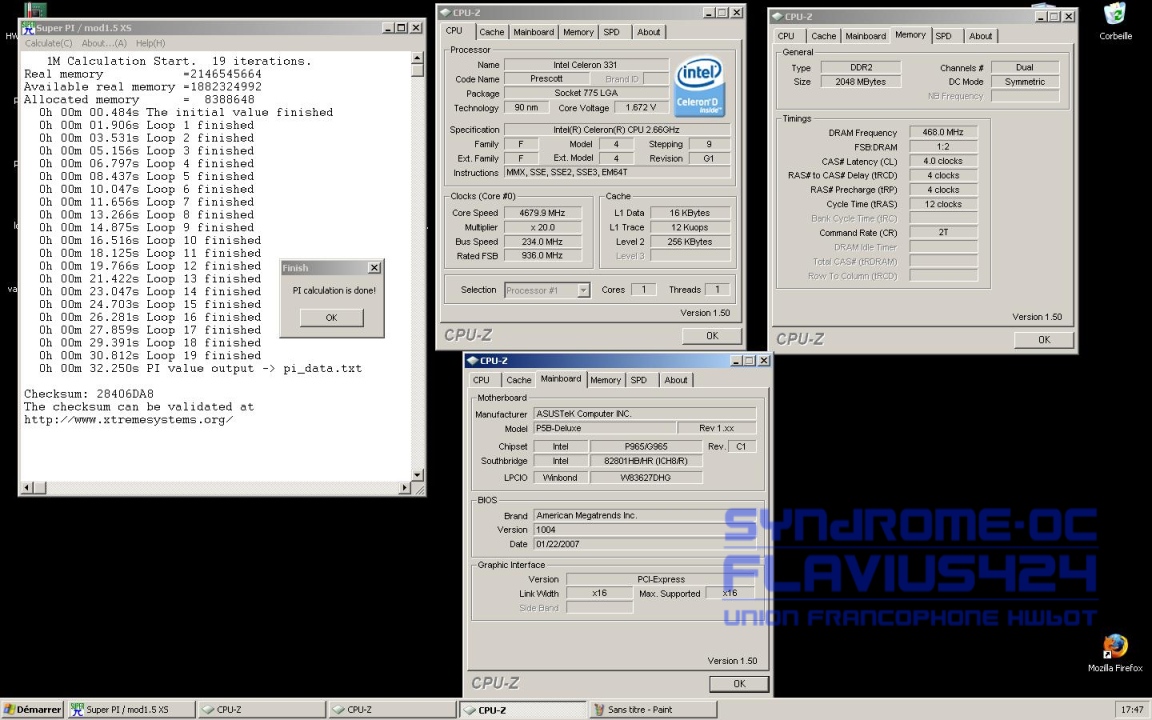Screen dimensions: 1152x720
Task: Click Super PI title bar icon
Action: pyautogui.click(x=28, y=28)
